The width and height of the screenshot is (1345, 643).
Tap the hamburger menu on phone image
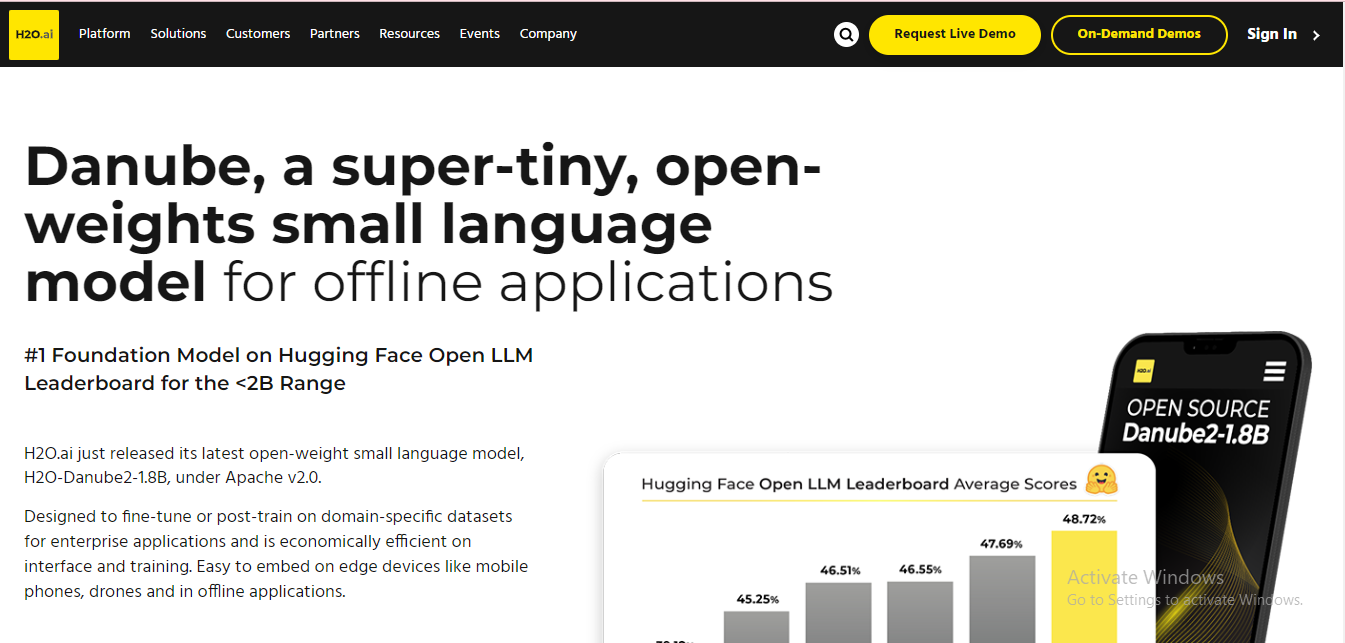[1274, 372]
